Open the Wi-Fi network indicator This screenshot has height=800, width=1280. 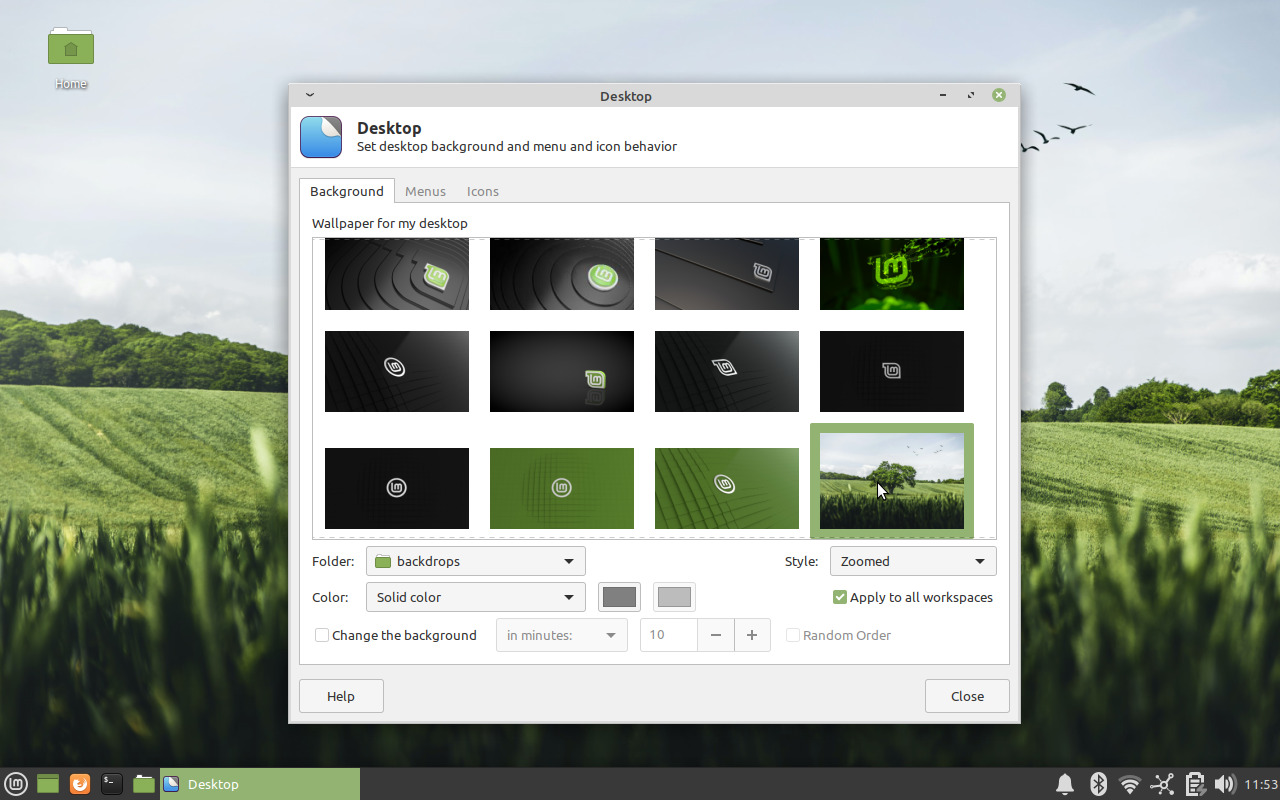click(1129, 784)
